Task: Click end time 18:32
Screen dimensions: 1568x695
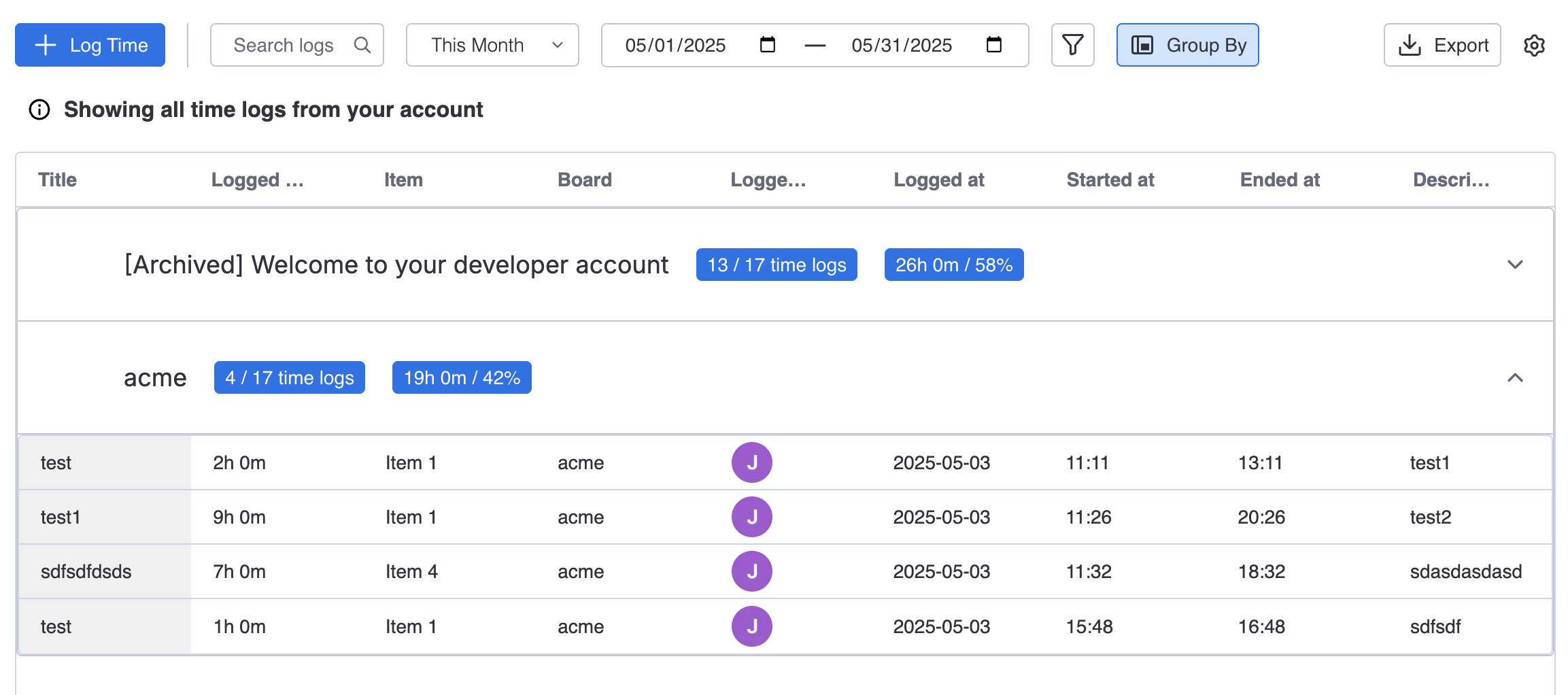Action: tap(1261, 572)
